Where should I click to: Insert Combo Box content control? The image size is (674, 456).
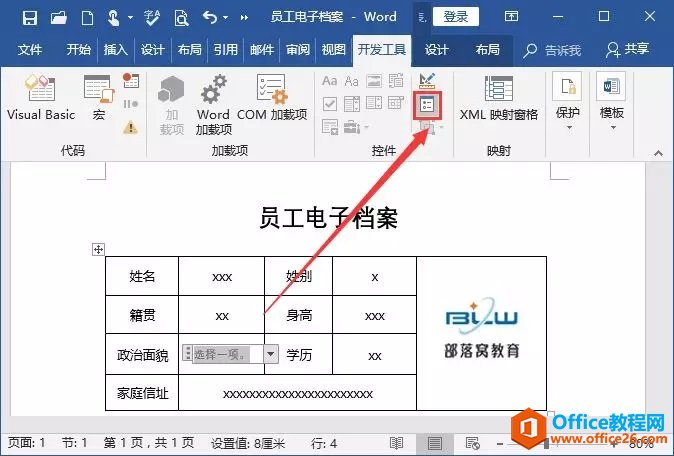pyautogui.click(x=352, y=104)
